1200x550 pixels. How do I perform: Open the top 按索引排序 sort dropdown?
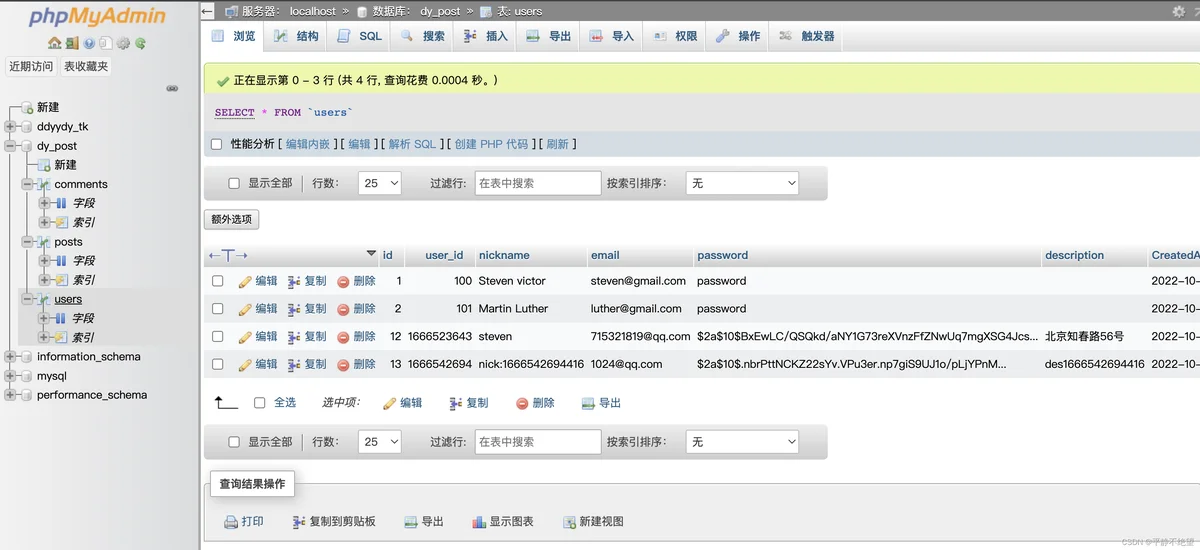742,183
